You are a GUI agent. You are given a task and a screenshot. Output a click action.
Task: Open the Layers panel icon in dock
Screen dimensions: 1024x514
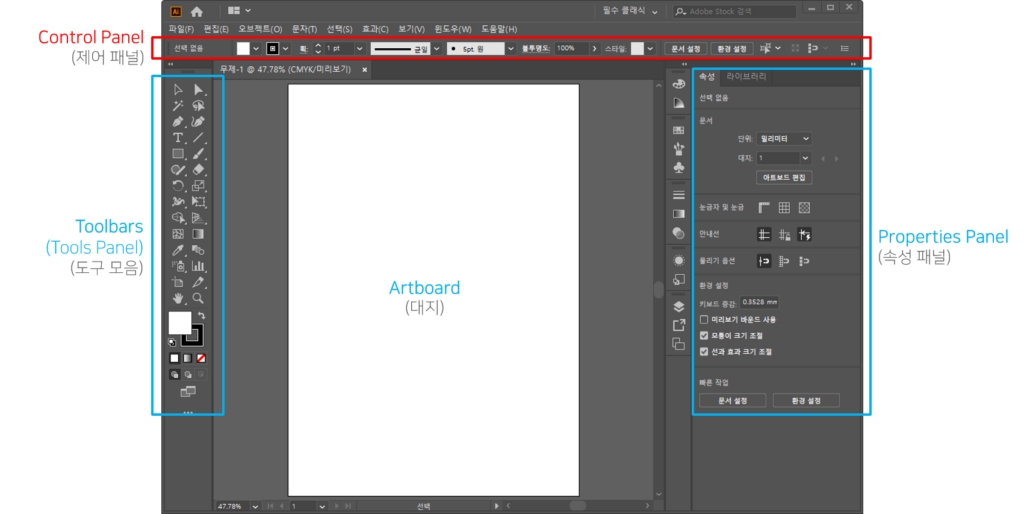click(679, 307)
